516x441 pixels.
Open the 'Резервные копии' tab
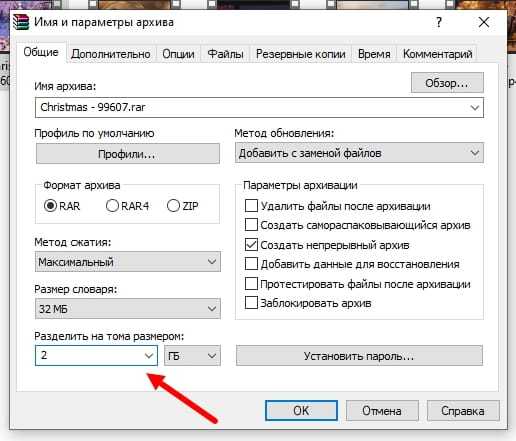[301, 54]
